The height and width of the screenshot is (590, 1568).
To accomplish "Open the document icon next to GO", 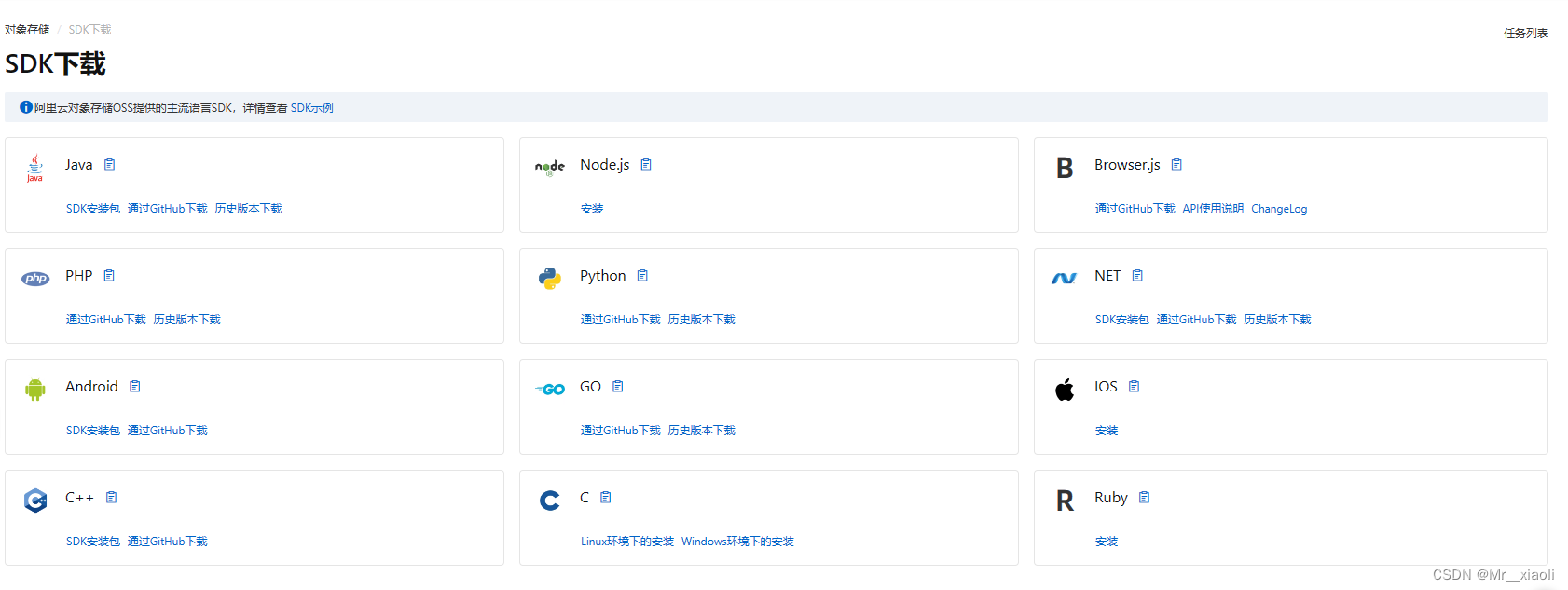I will pos(618,387).
